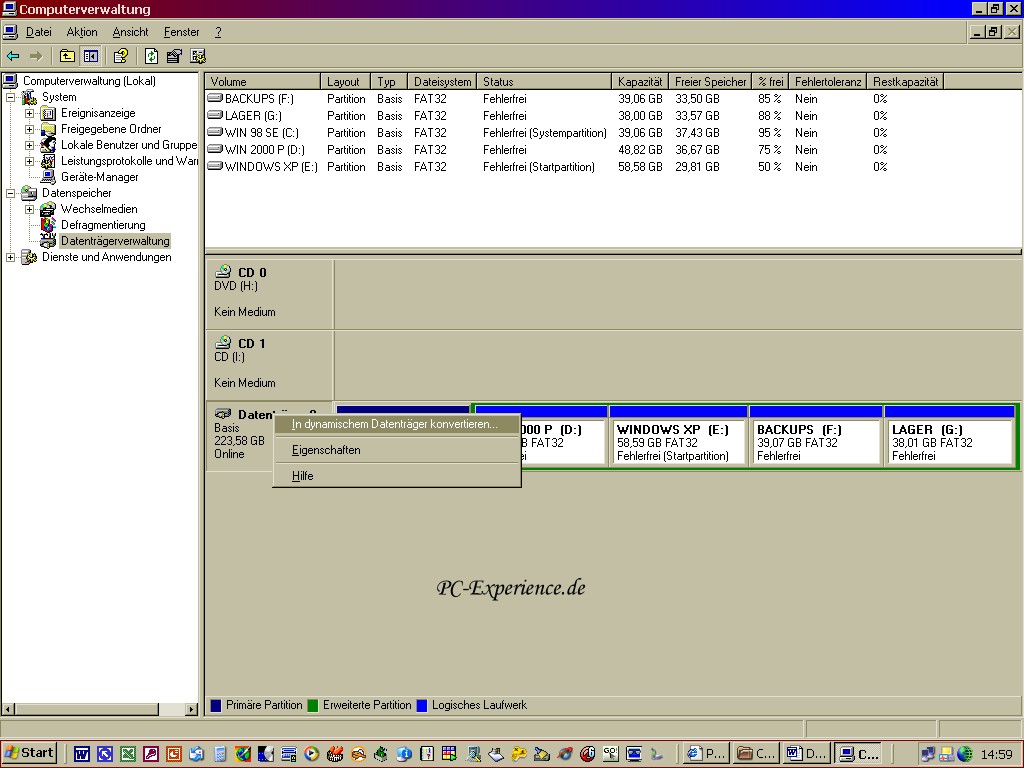Click the forward arrow toolbar icon
The height and width of the screenshot is (768, 1024).
pos(36,56)
